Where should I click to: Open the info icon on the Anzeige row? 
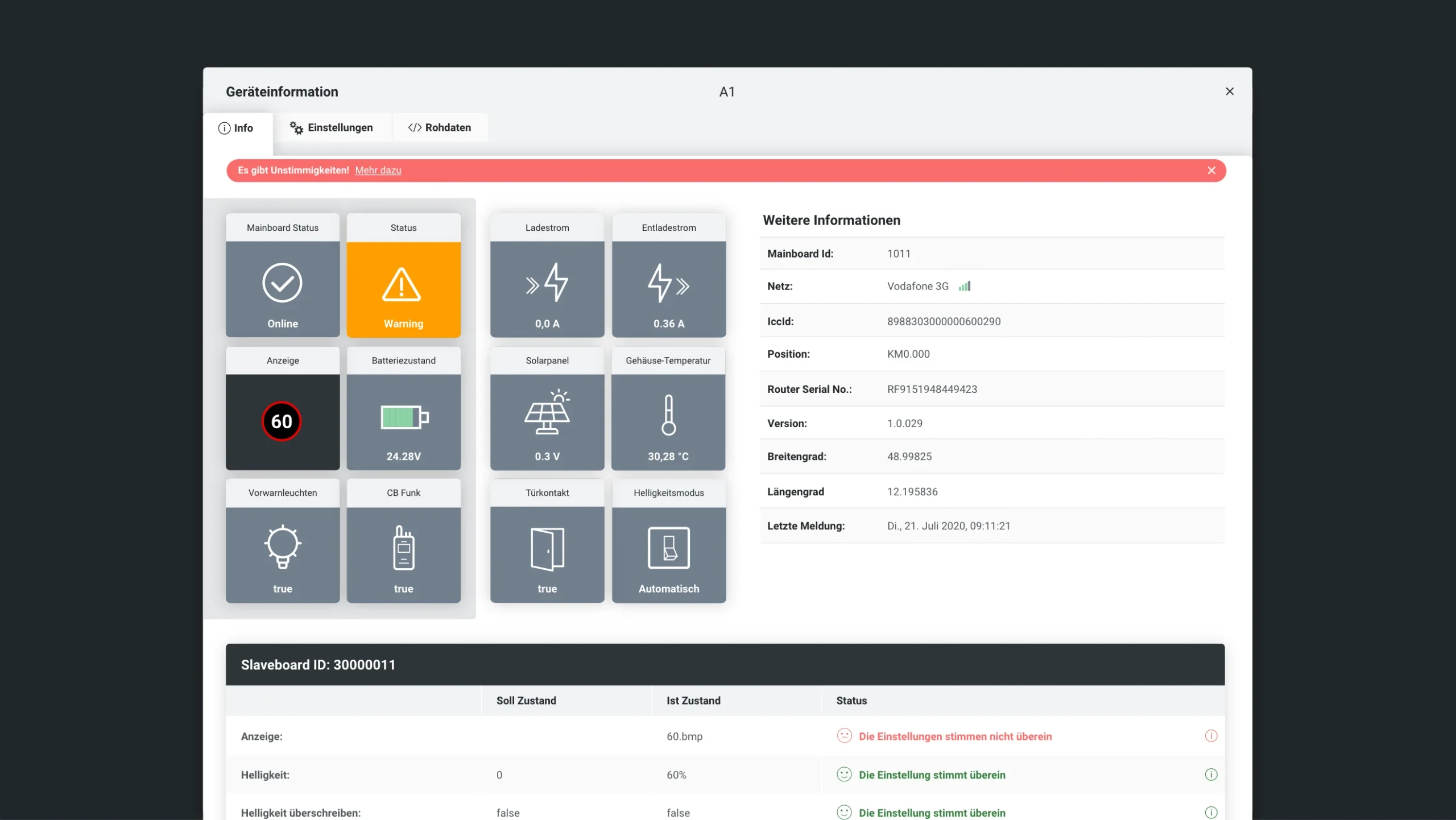[x=1211, y=735]
